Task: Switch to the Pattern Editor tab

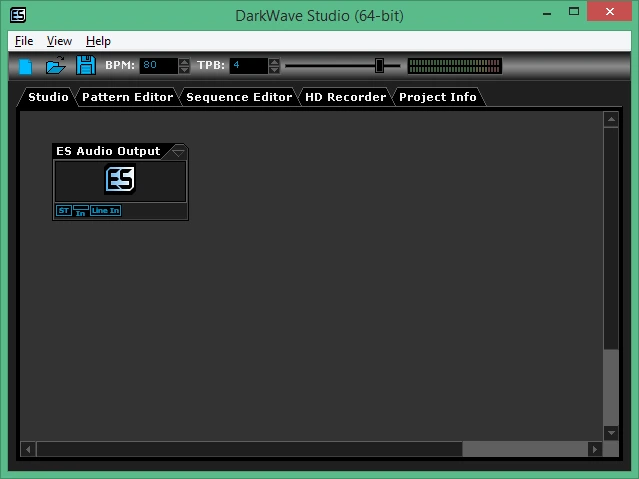Action: 128,97
